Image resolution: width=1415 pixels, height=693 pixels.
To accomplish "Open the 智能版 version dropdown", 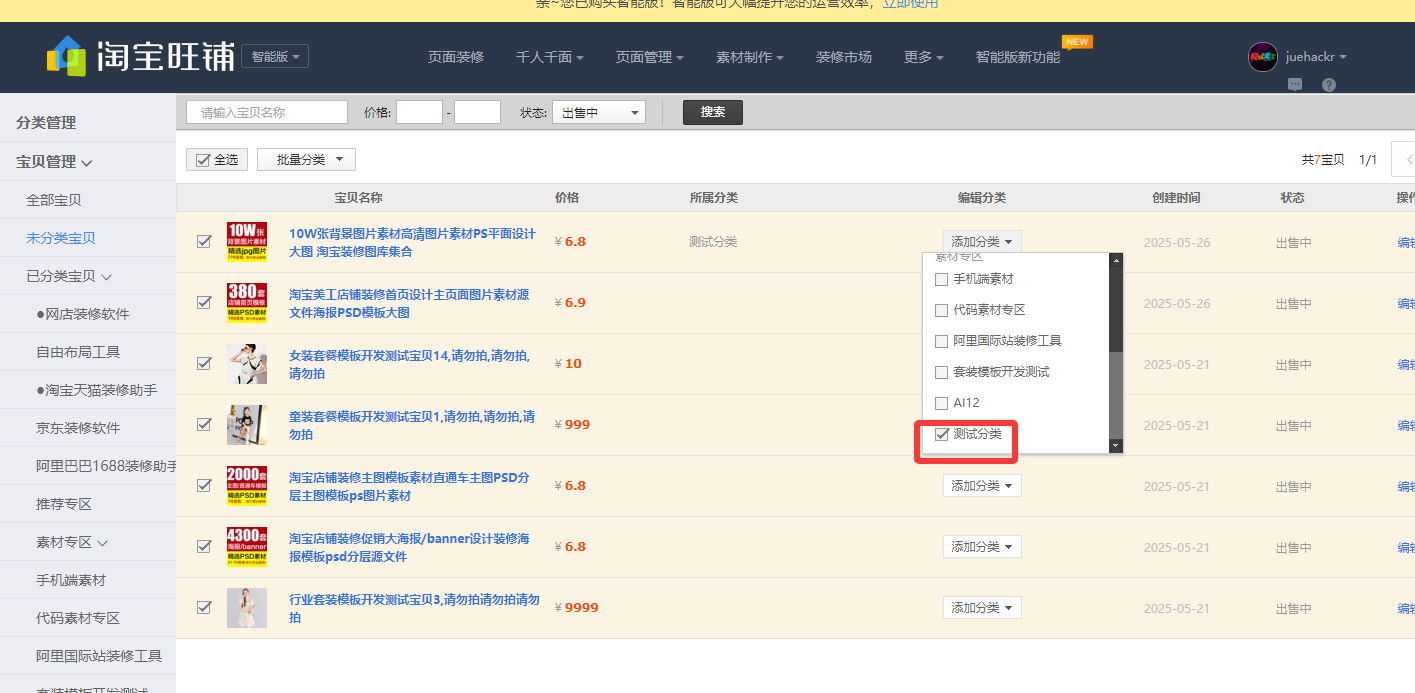I will click(275, 57).
